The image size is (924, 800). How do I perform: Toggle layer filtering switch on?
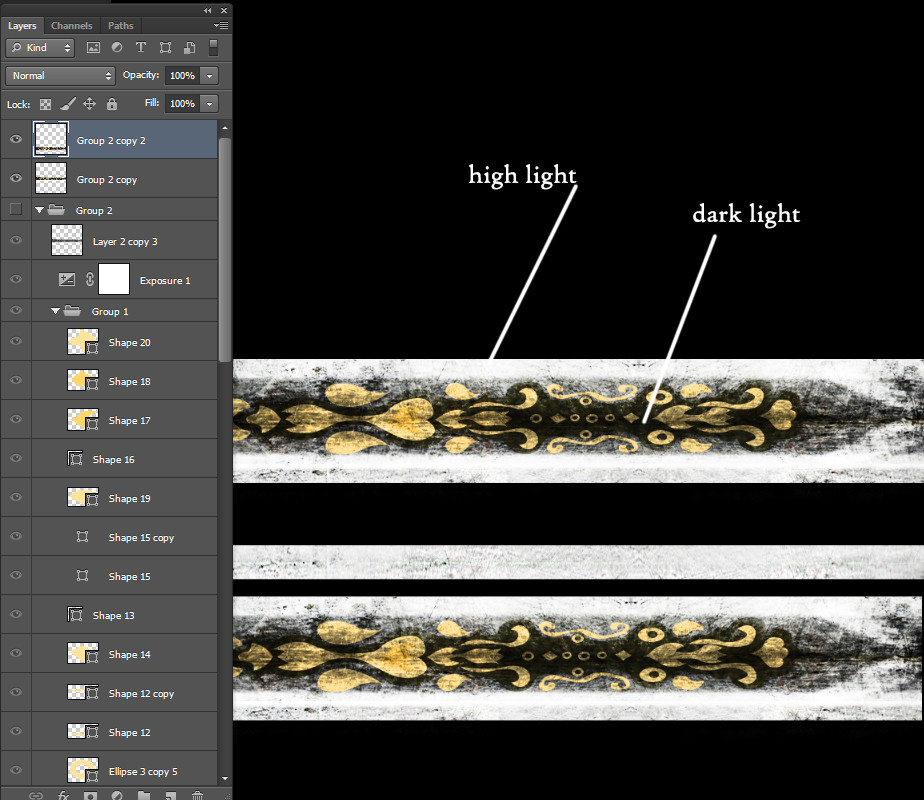pyautogui.click(x=213, y=48)
